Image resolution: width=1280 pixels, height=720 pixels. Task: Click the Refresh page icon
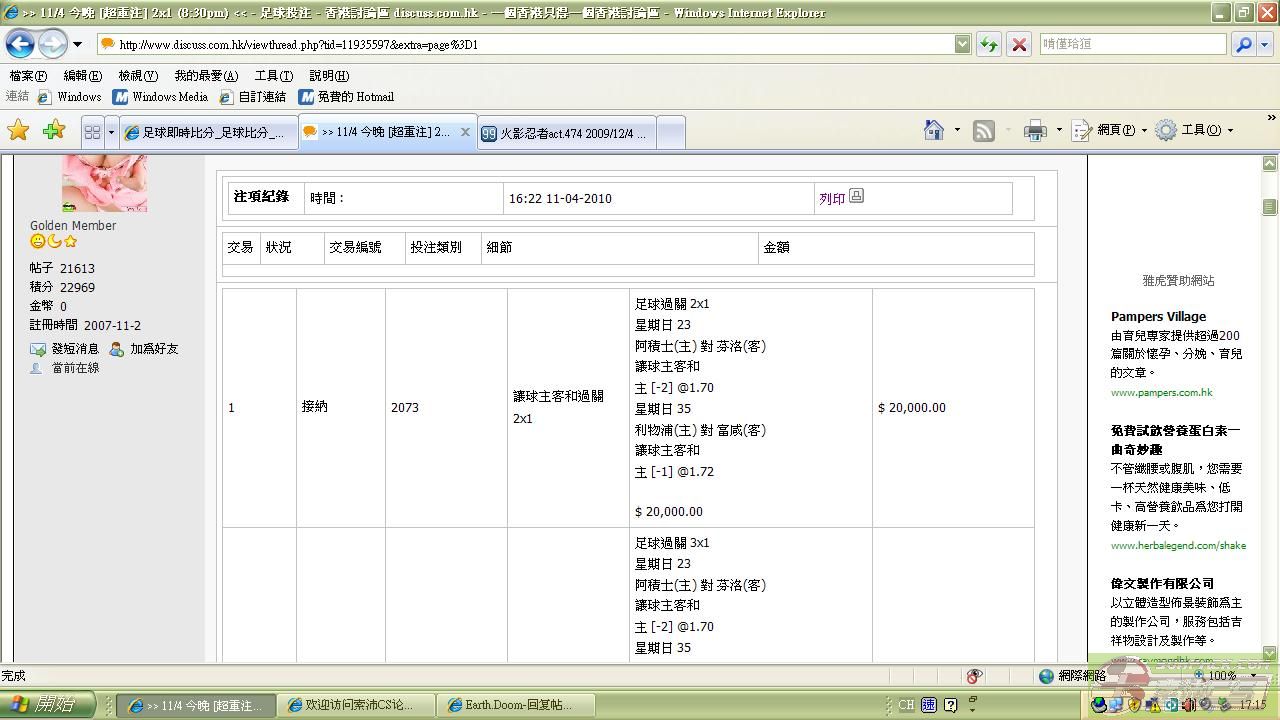(x=988, y=44)
